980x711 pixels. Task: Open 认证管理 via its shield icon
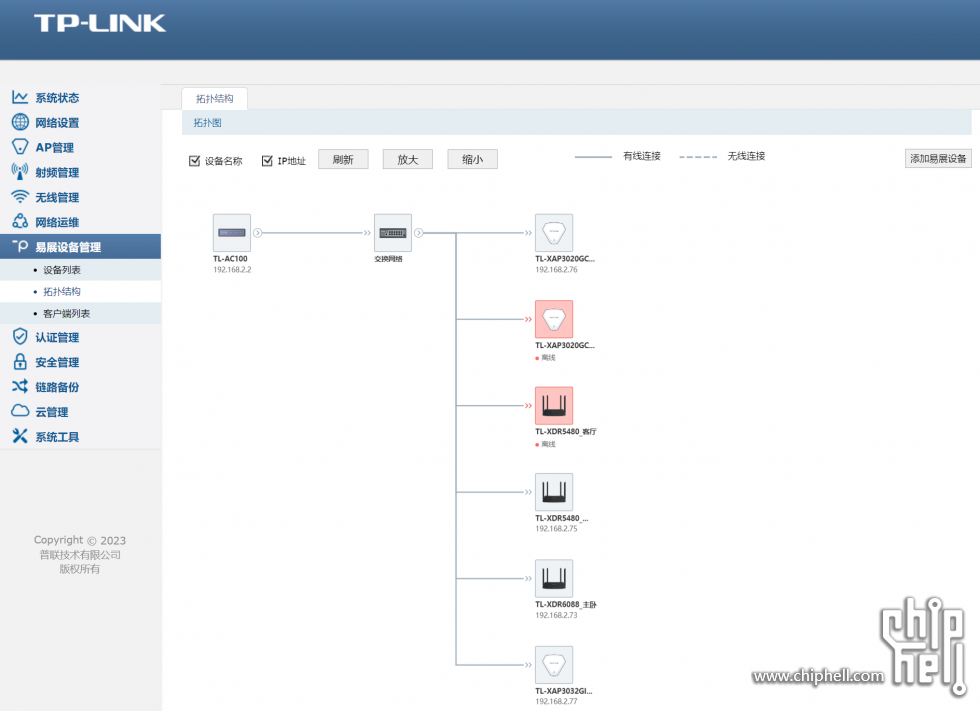pos(20,337)
